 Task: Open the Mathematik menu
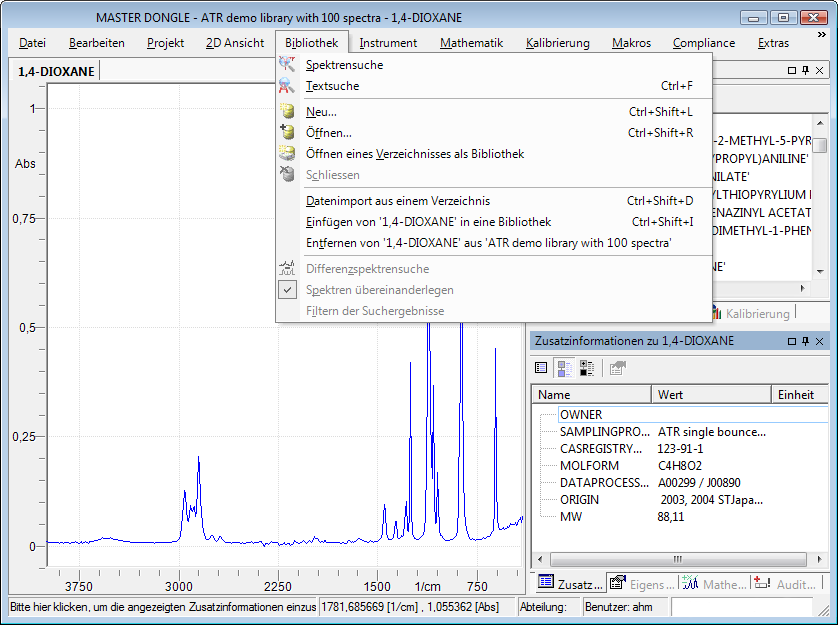471,43
